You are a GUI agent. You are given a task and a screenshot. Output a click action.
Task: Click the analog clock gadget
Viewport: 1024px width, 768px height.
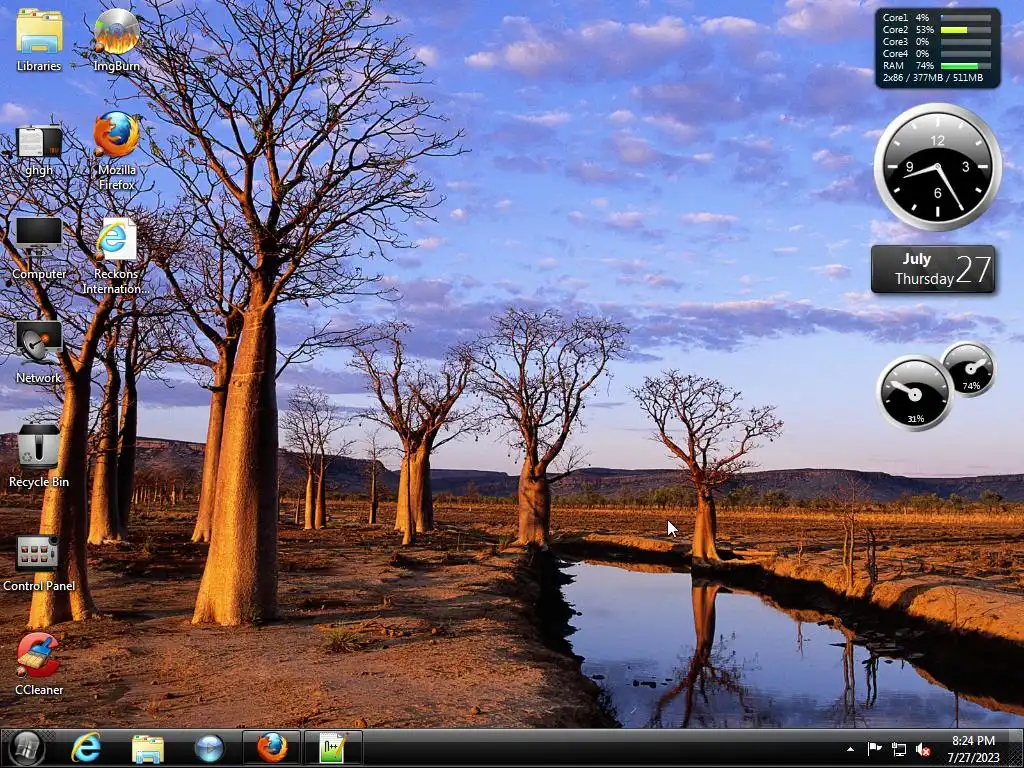pos(938,167)
